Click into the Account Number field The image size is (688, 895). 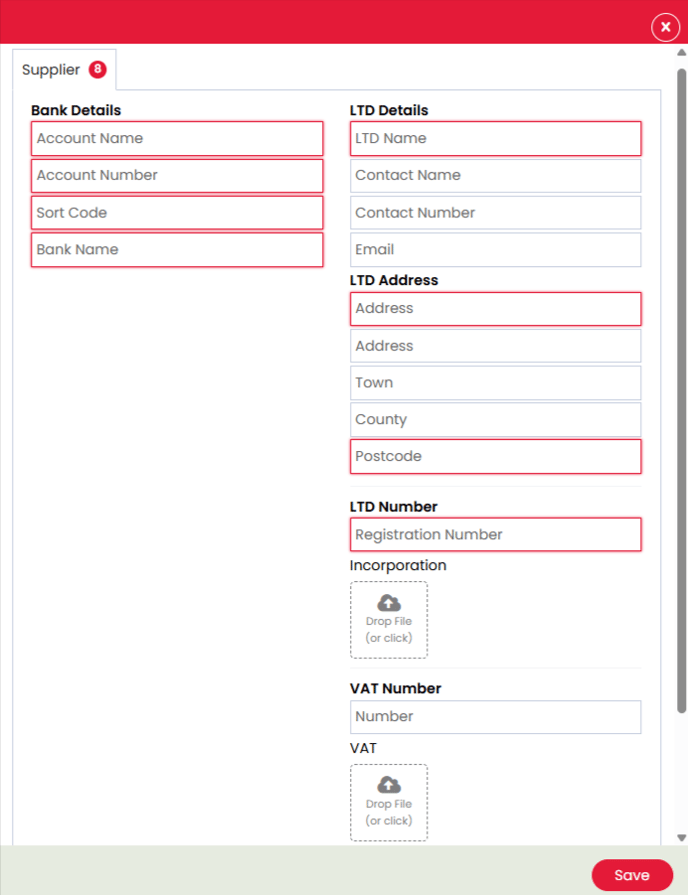(177, 176)
